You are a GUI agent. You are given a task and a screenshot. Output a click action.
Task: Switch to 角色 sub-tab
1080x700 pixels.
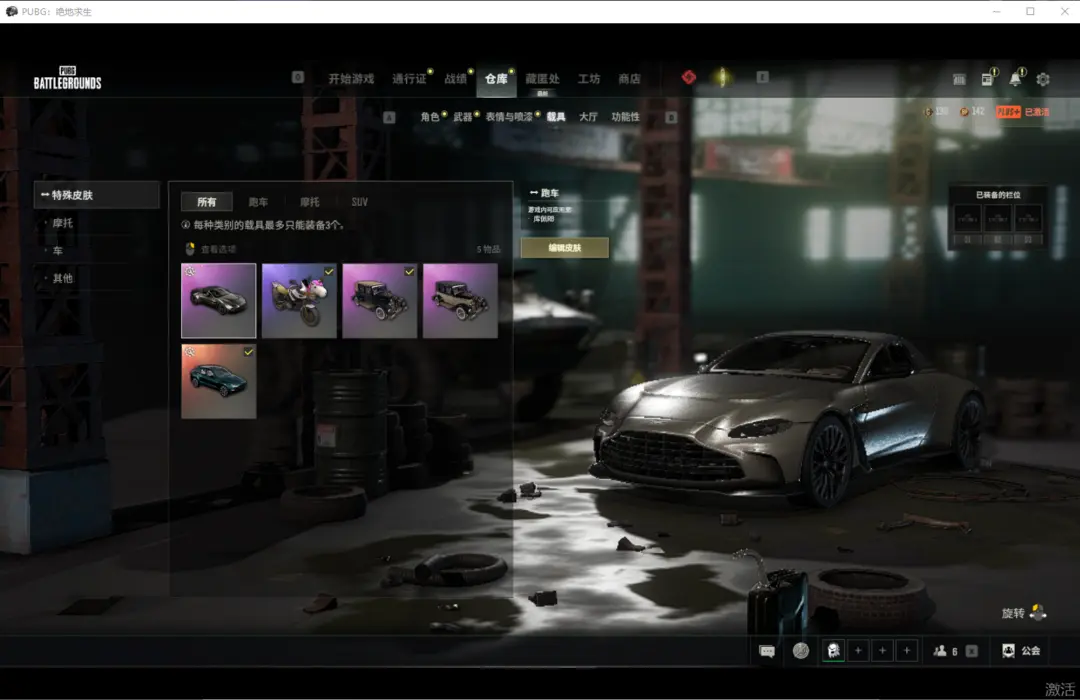click(x=430, y=116)
